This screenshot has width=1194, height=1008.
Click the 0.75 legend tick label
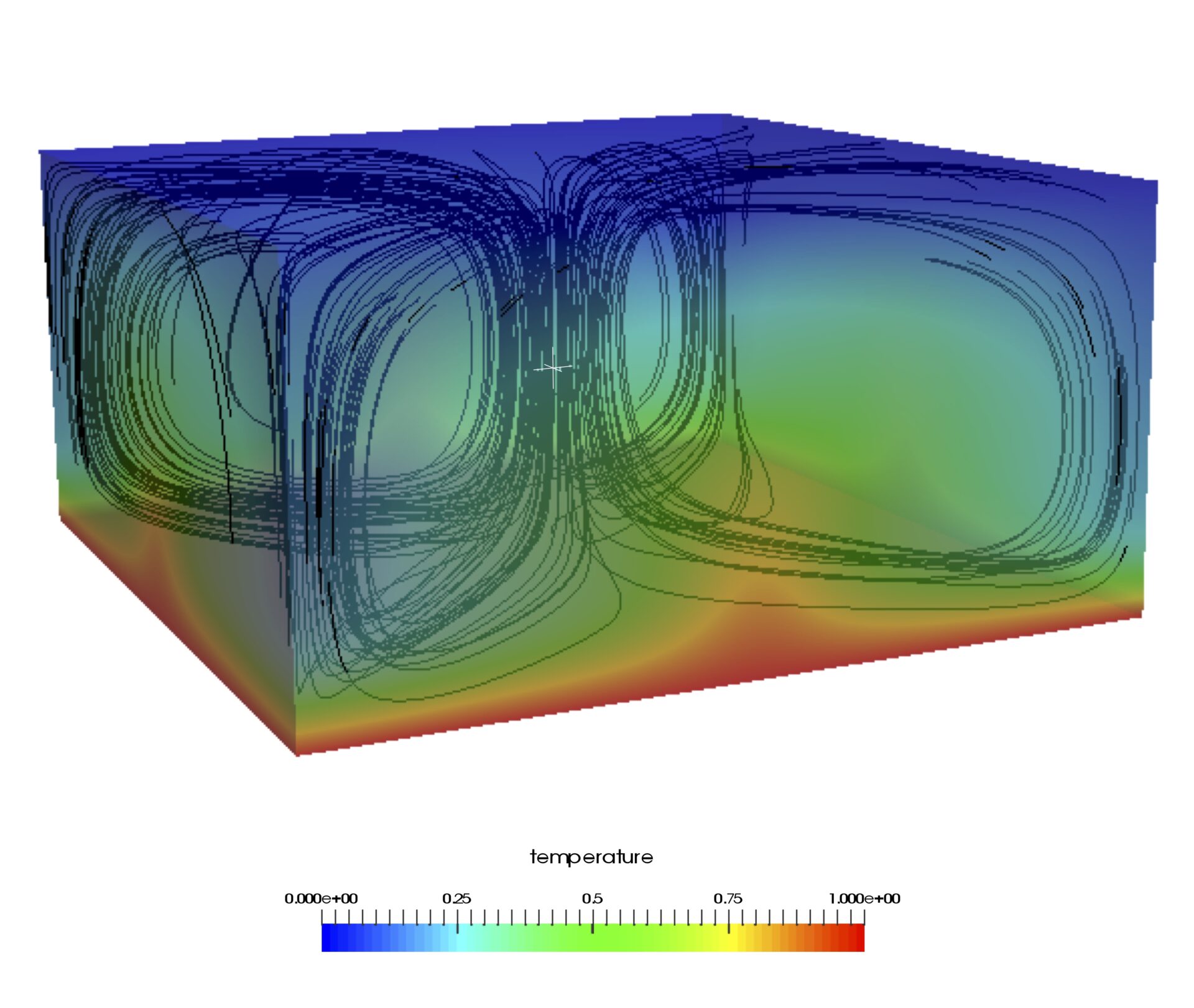[x=728, y=899]
